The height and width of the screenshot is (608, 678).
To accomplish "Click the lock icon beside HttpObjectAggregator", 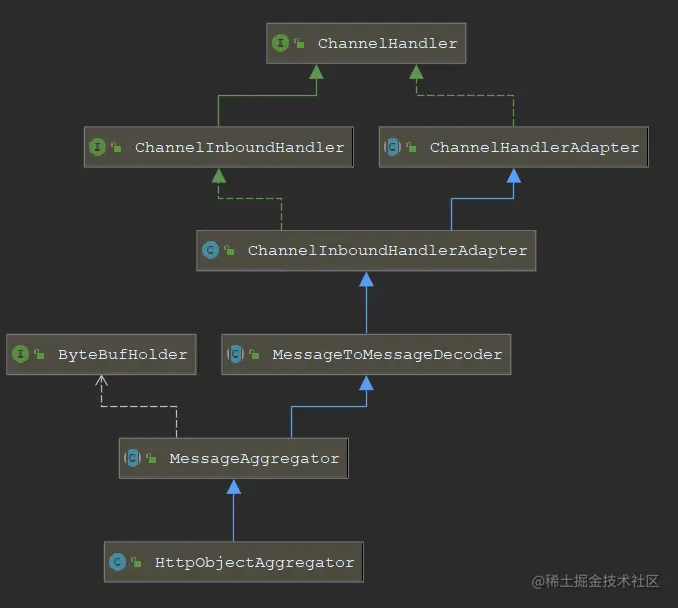I will coord(136,562).
